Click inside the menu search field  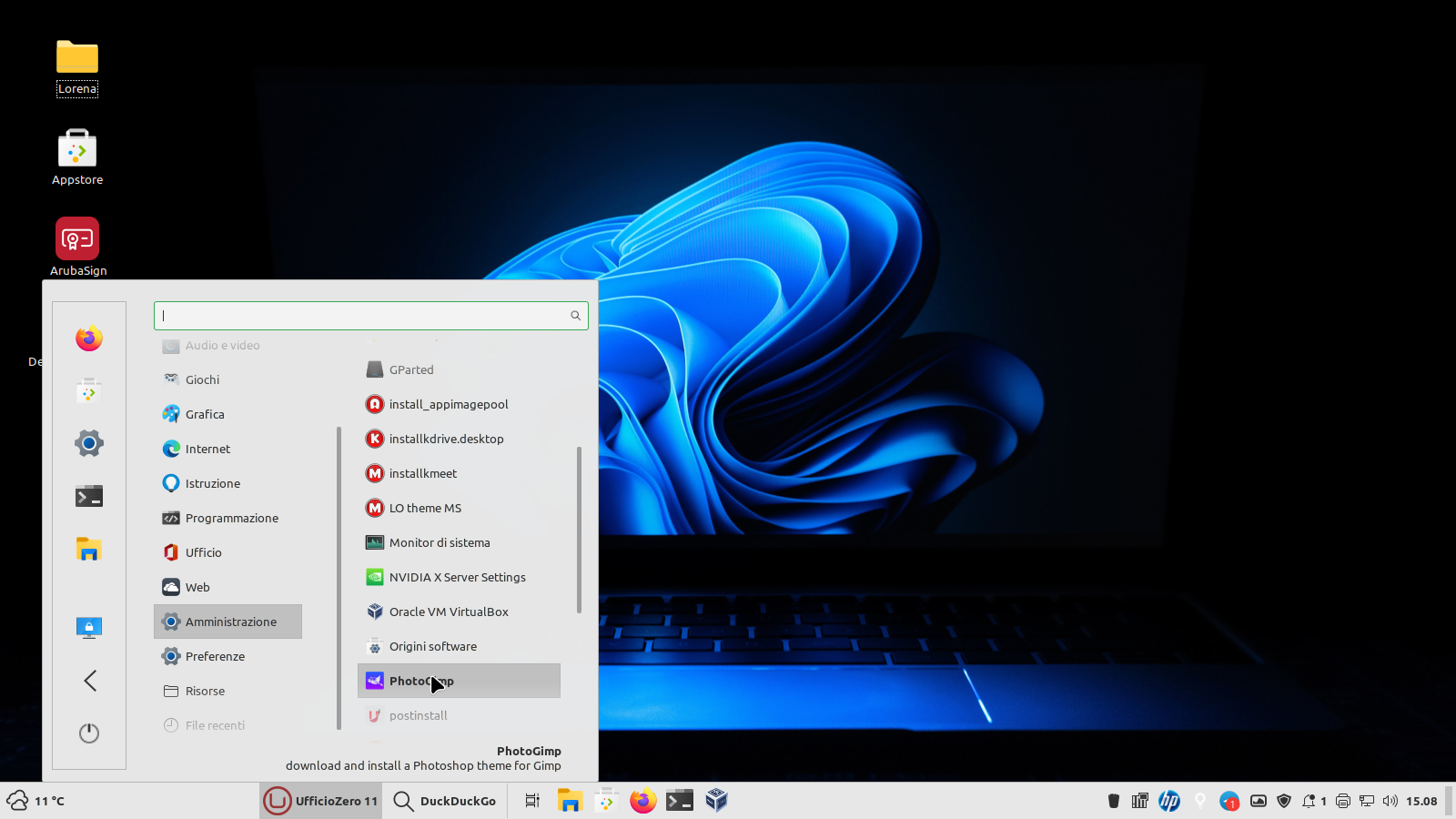click(371, 316)
